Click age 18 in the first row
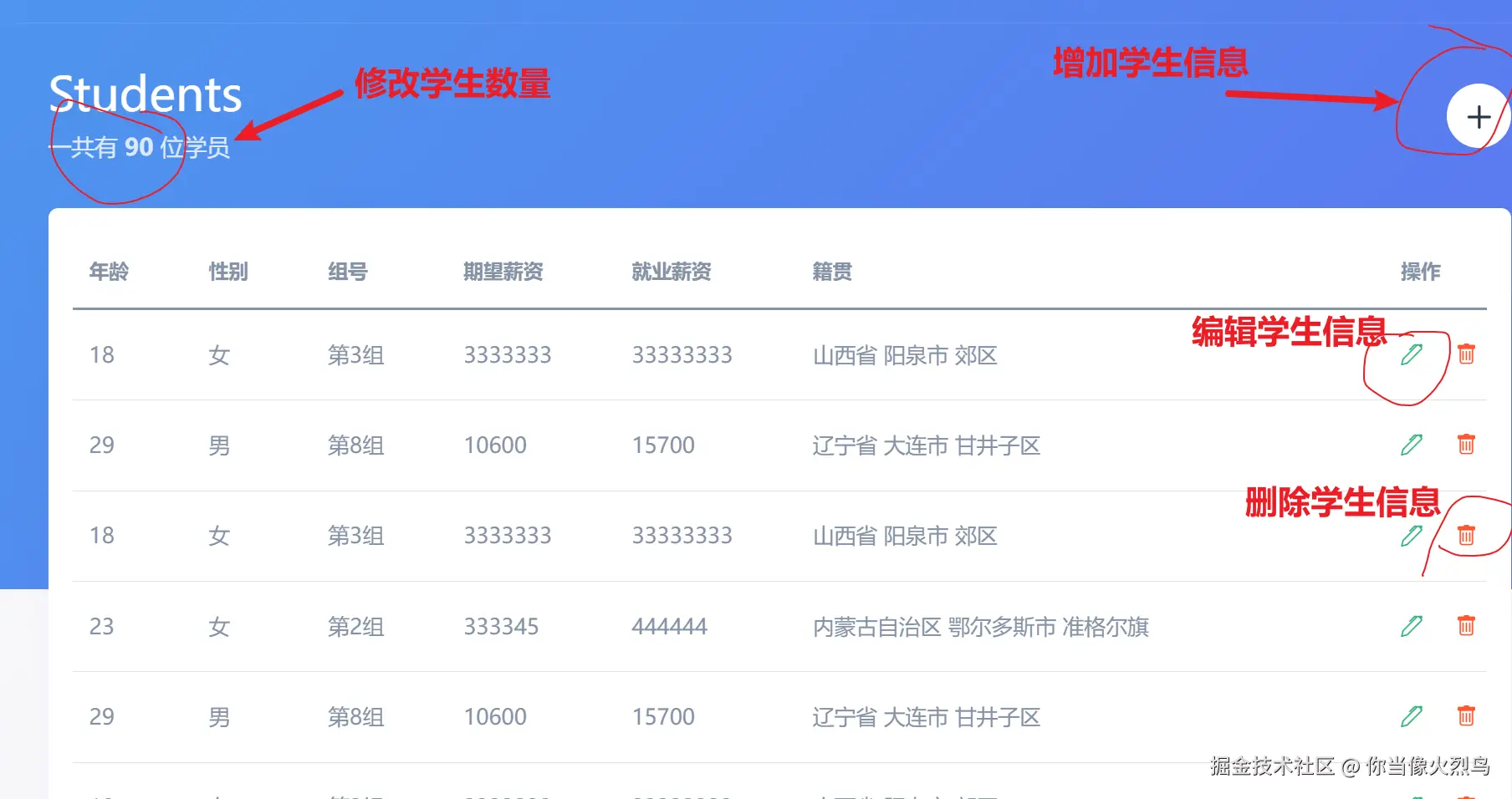This screenshot has height=799, width=1512. pyautogui.click(x=102, y=354)
